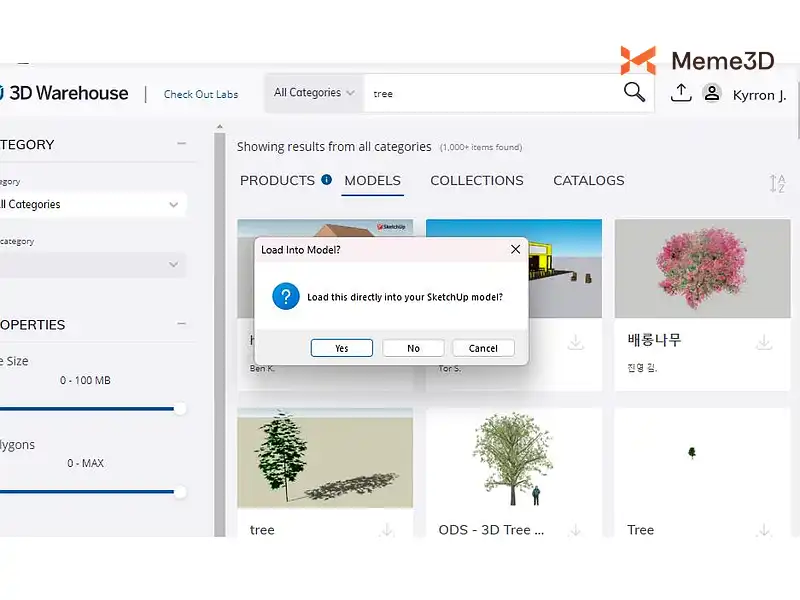Download the 배롱나무 model

pos(764,342)
